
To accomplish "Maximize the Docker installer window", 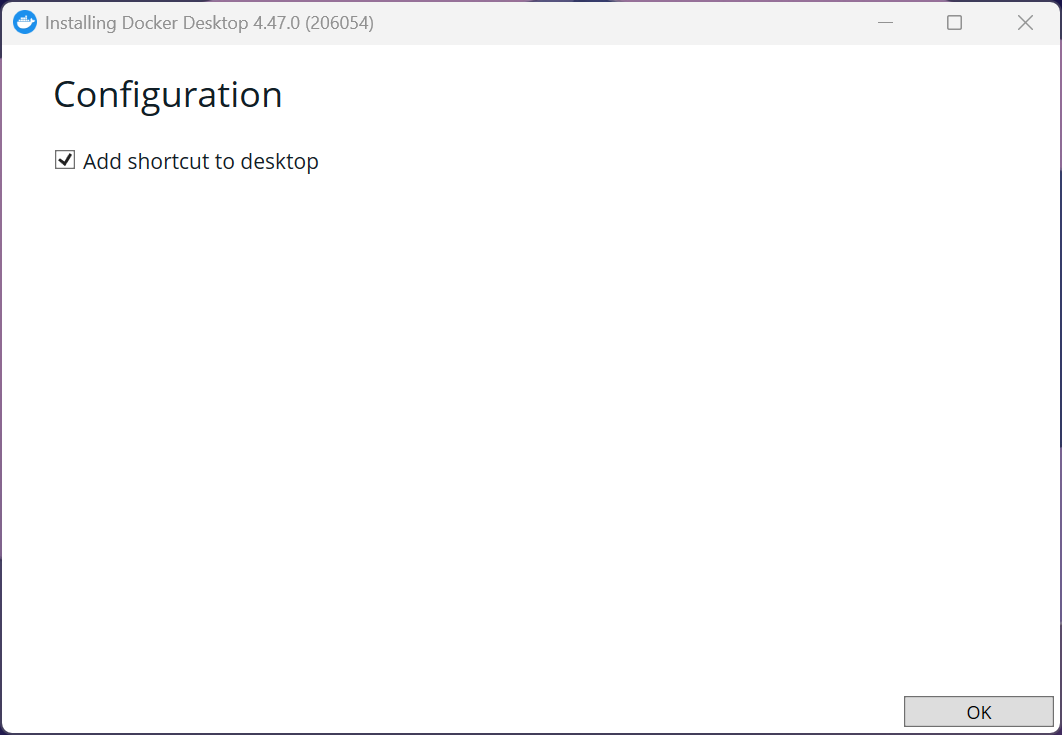I will point(954,23).
